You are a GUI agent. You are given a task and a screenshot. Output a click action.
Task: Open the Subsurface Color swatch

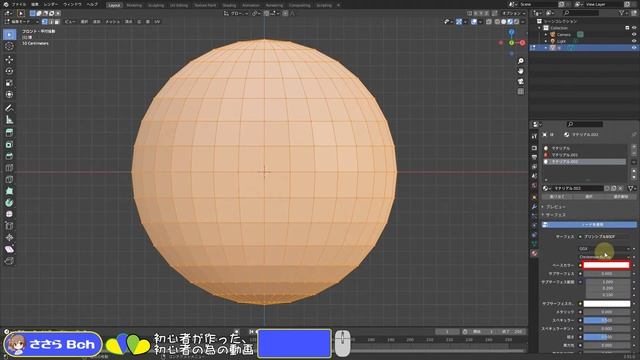coord(607,304)
